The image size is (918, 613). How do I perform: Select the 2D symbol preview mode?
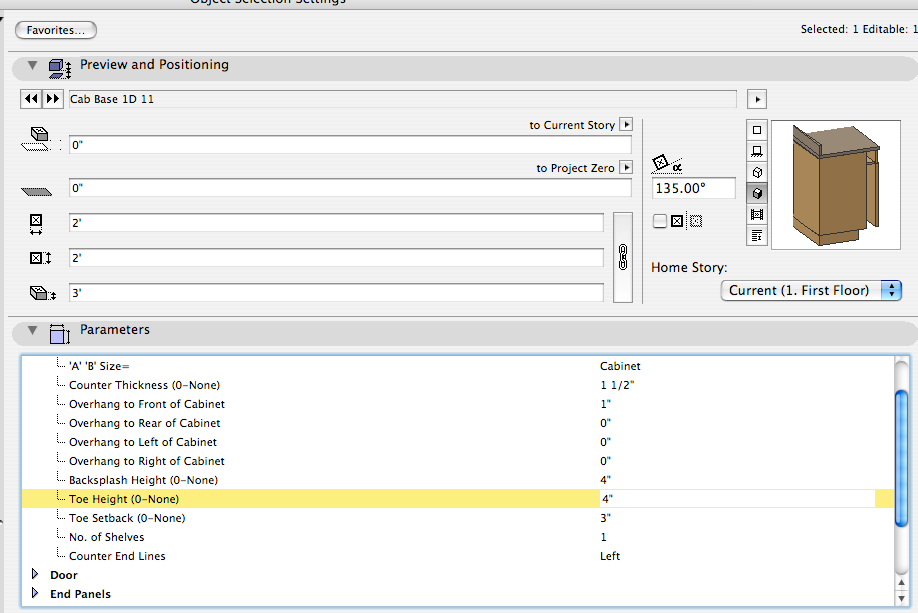click(757, 130)
